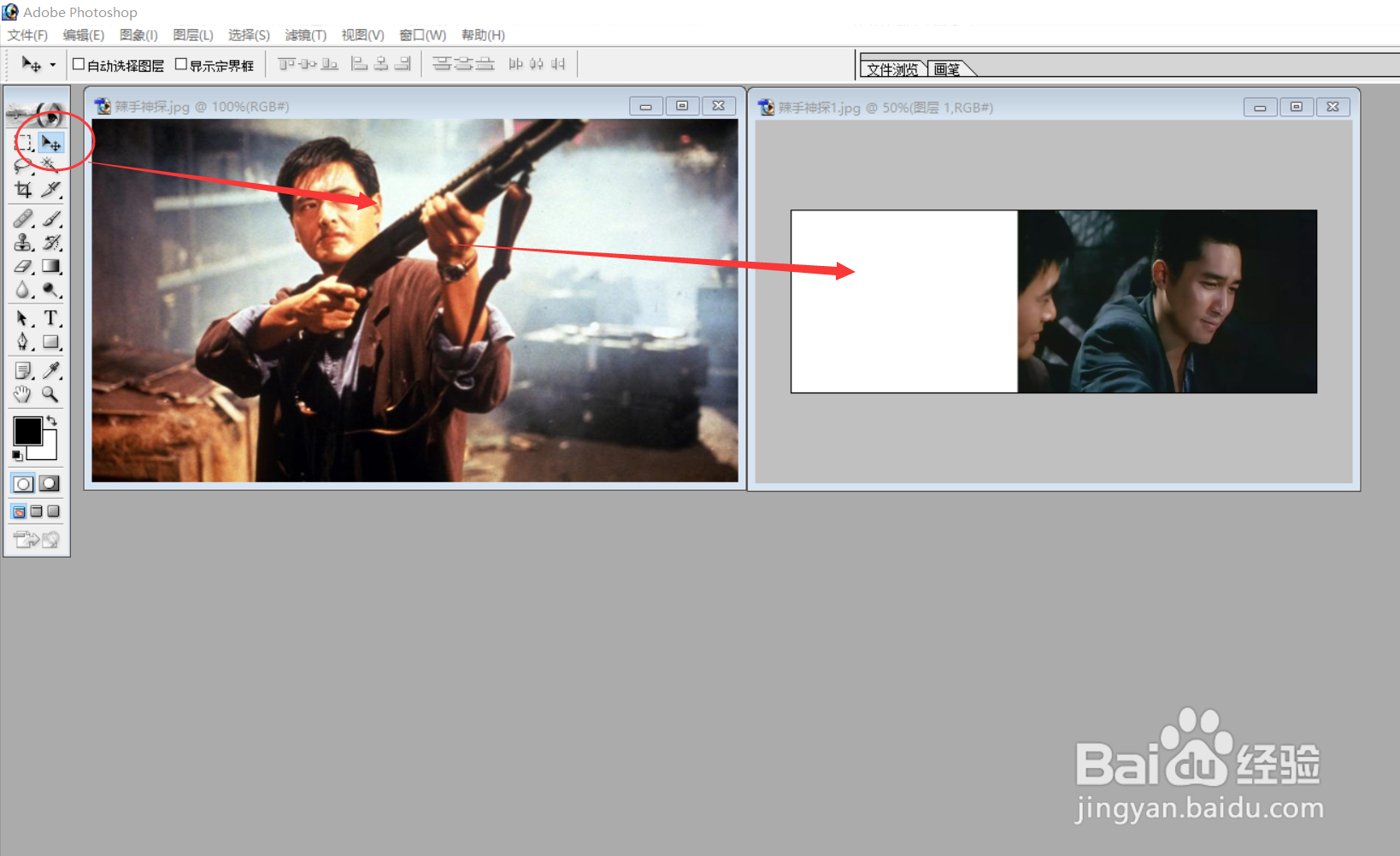Toggle the 自动选择图层 checkbox
This screenshot has width=1400, height=856.
(79, 64)
